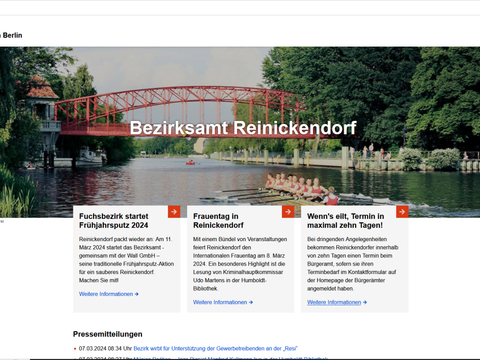
Task: Click the 'Bezirksamt Reinickendorf' banner title
Action: point(243,128)
